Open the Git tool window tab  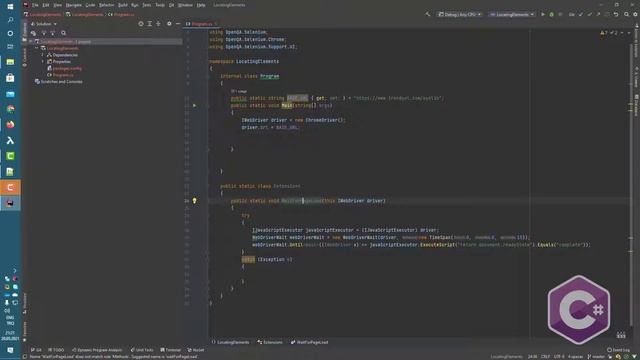click(36, 350)
